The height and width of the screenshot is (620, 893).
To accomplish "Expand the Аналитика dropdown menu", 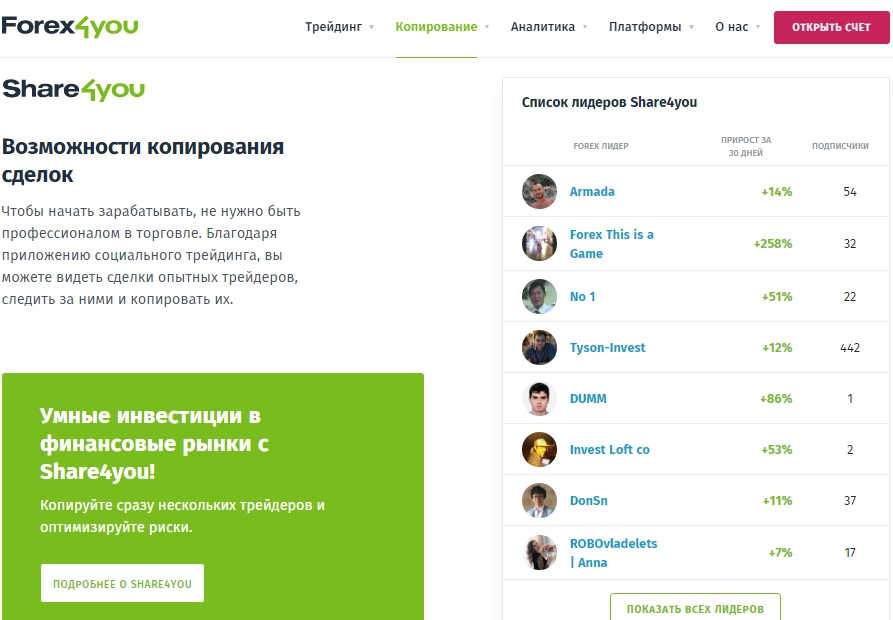I will pyautogui.click(x=549, y=27).
